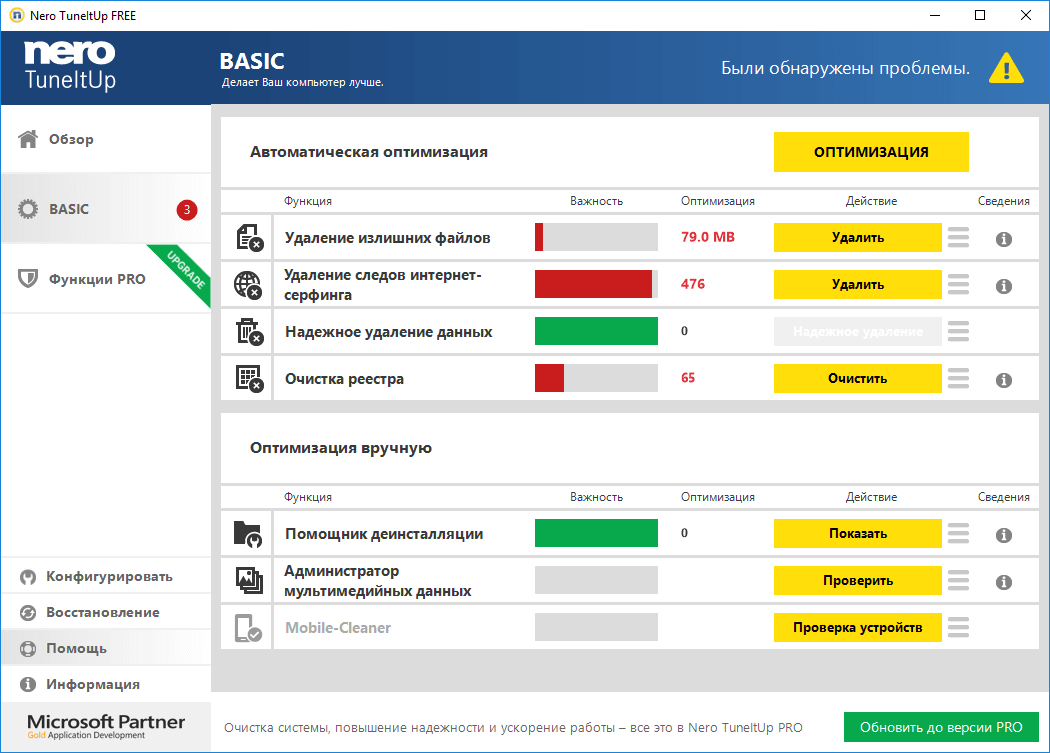
Task: Click the Конфигурировать icon in sidebar
Action: click(27, 577)
